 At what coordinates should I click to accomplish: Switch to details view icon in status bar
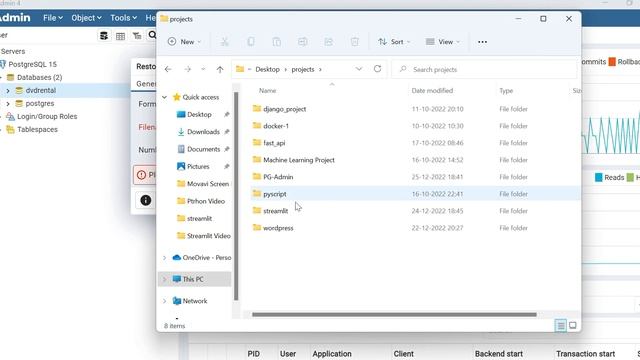tap(561, 325)
